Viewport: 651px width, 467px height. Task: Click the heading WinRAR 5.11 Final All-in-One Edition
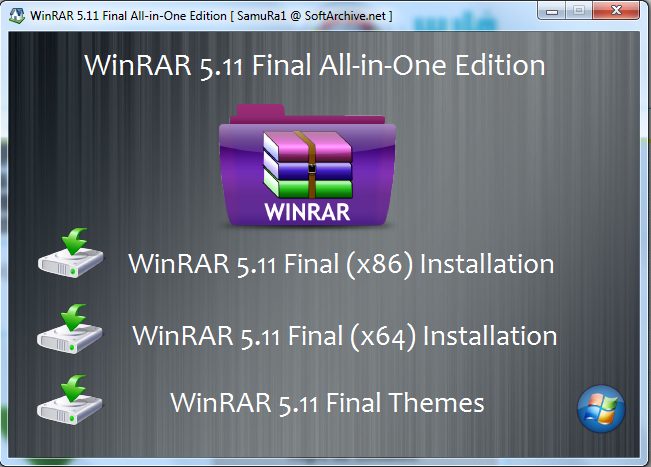(315, 66)
